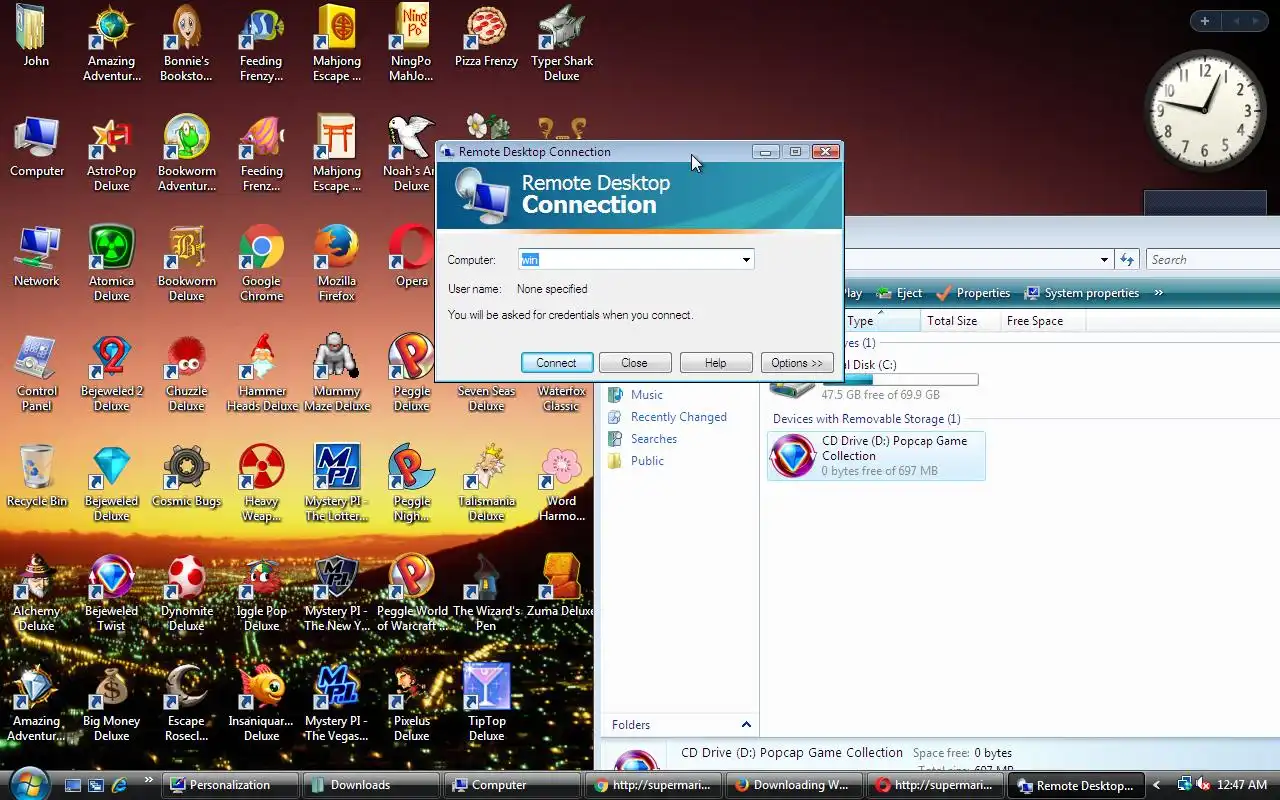Screen dimensions: 1280x800
Task: Open Talismania Deluxe shortcut
Action: tap(486, 484)
